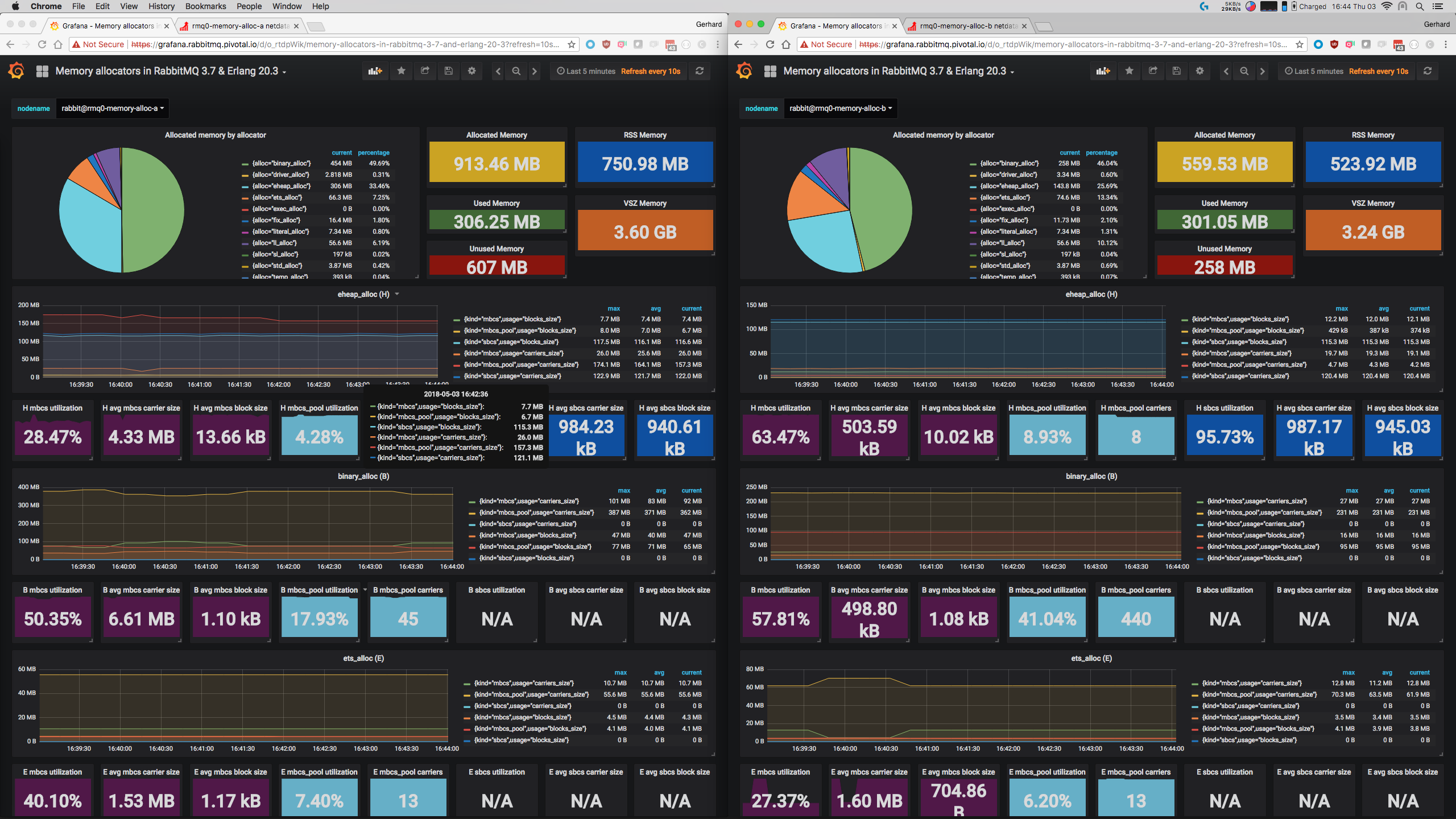Sort right binary_alloc legend by current column
Screen dimensions: 1456x819
coord(1420,490)
